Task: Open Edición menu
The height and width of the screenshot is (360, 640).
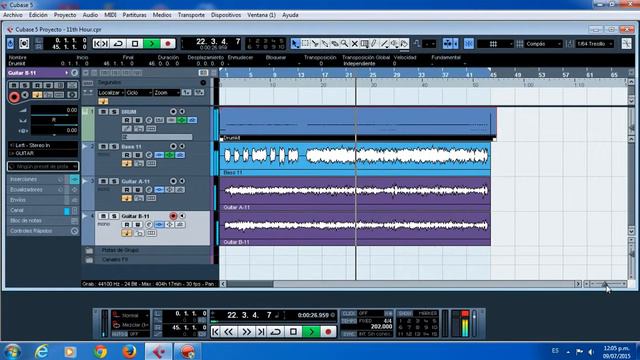Action: click(x=38, y=15)
